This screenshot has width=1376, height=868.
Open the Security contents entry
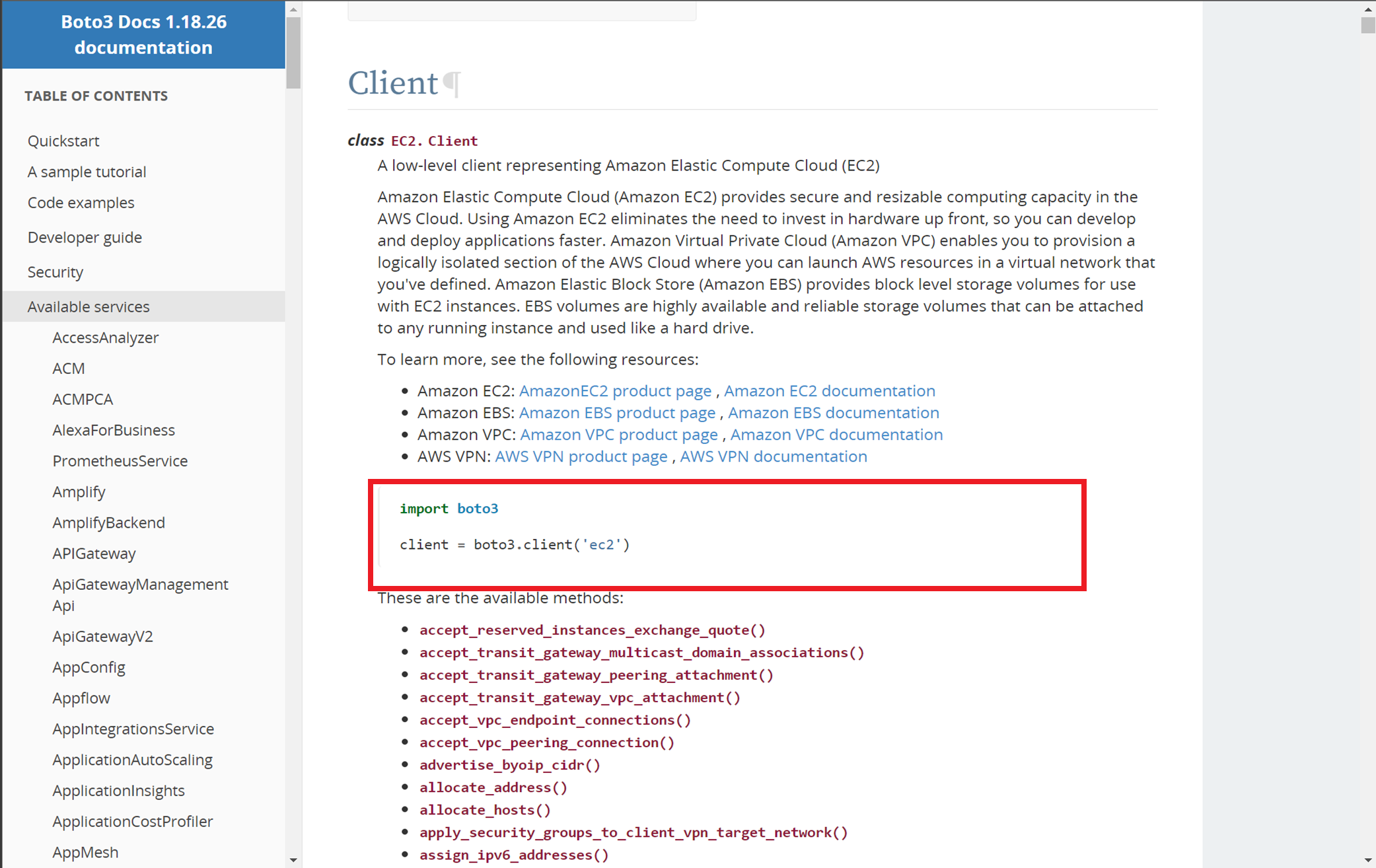55,272
